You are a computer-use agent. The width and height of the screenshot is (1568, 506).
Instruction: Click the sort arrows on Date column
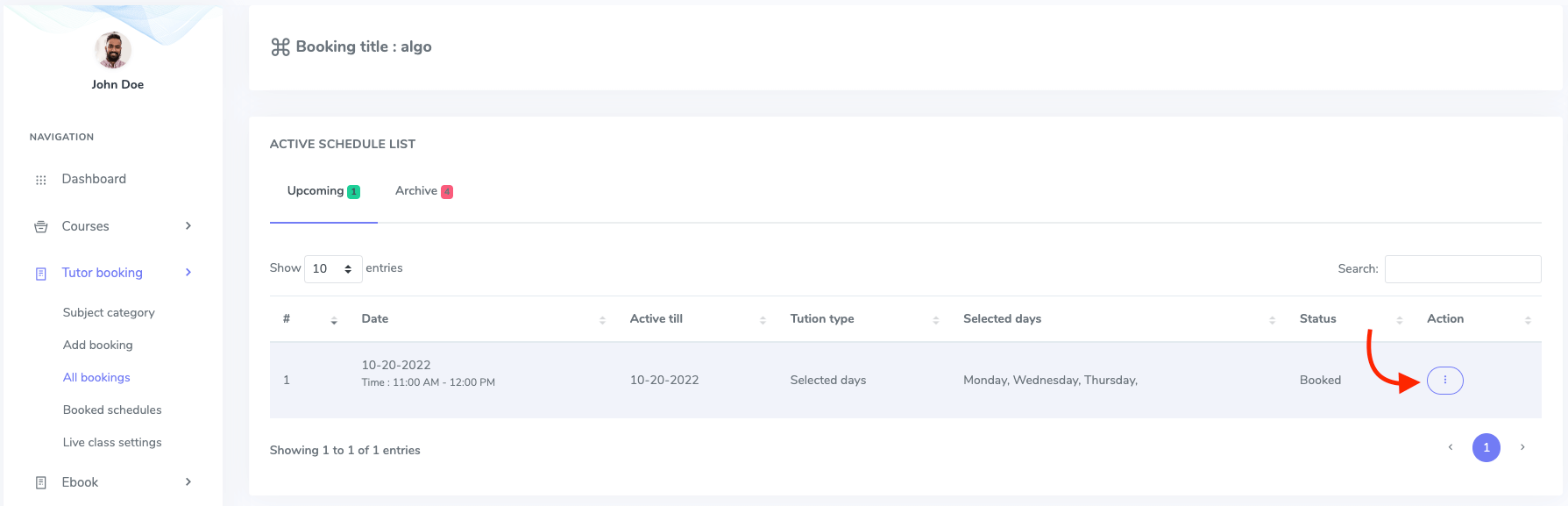pos(602,320)
